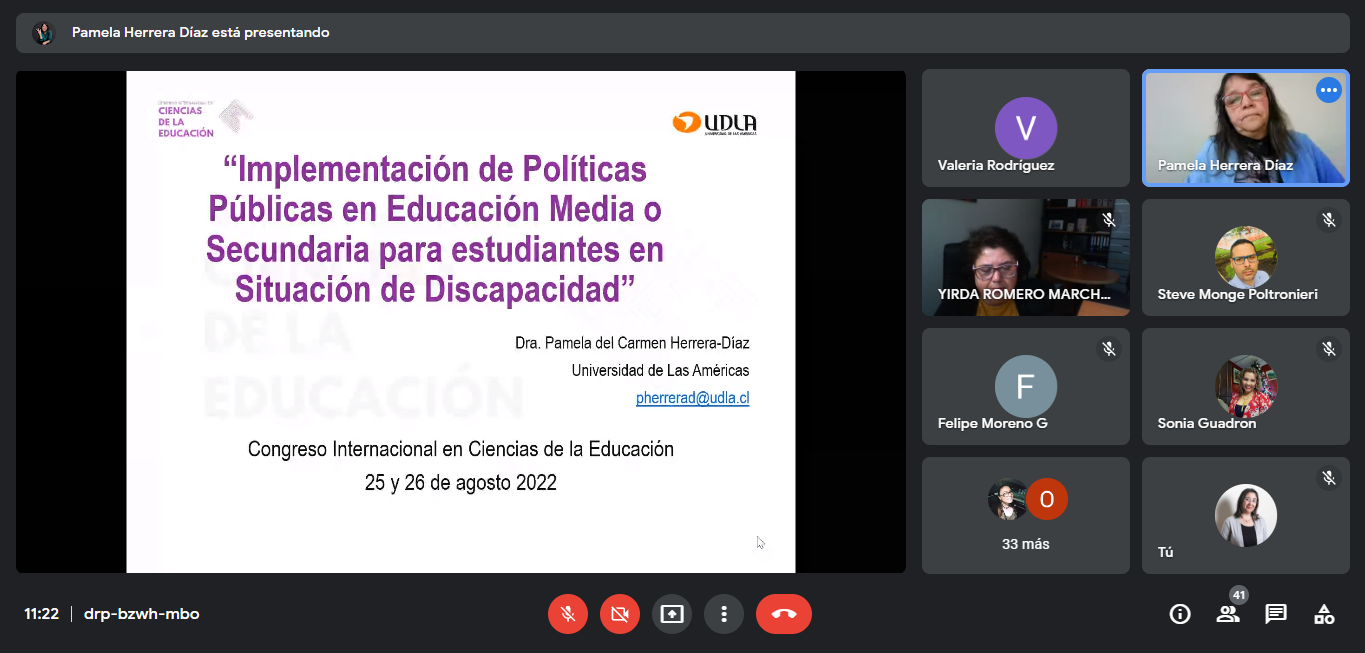
Task: Show the participants list with 41 badge
Action: [x=1228, y=614]
